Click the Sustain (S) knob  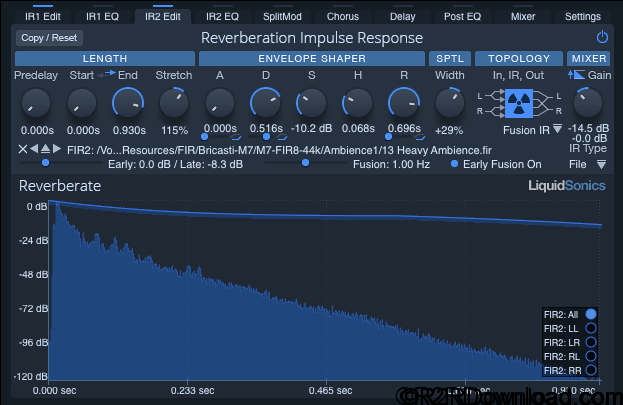click(312, 103)
